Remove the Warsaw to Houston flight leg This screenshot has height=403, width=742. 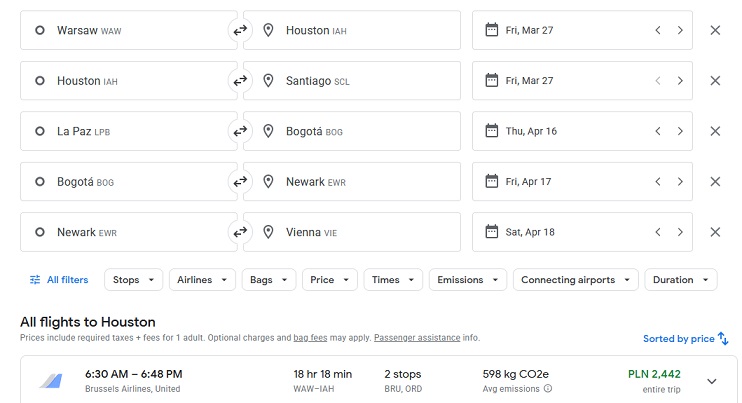[715, 30]
